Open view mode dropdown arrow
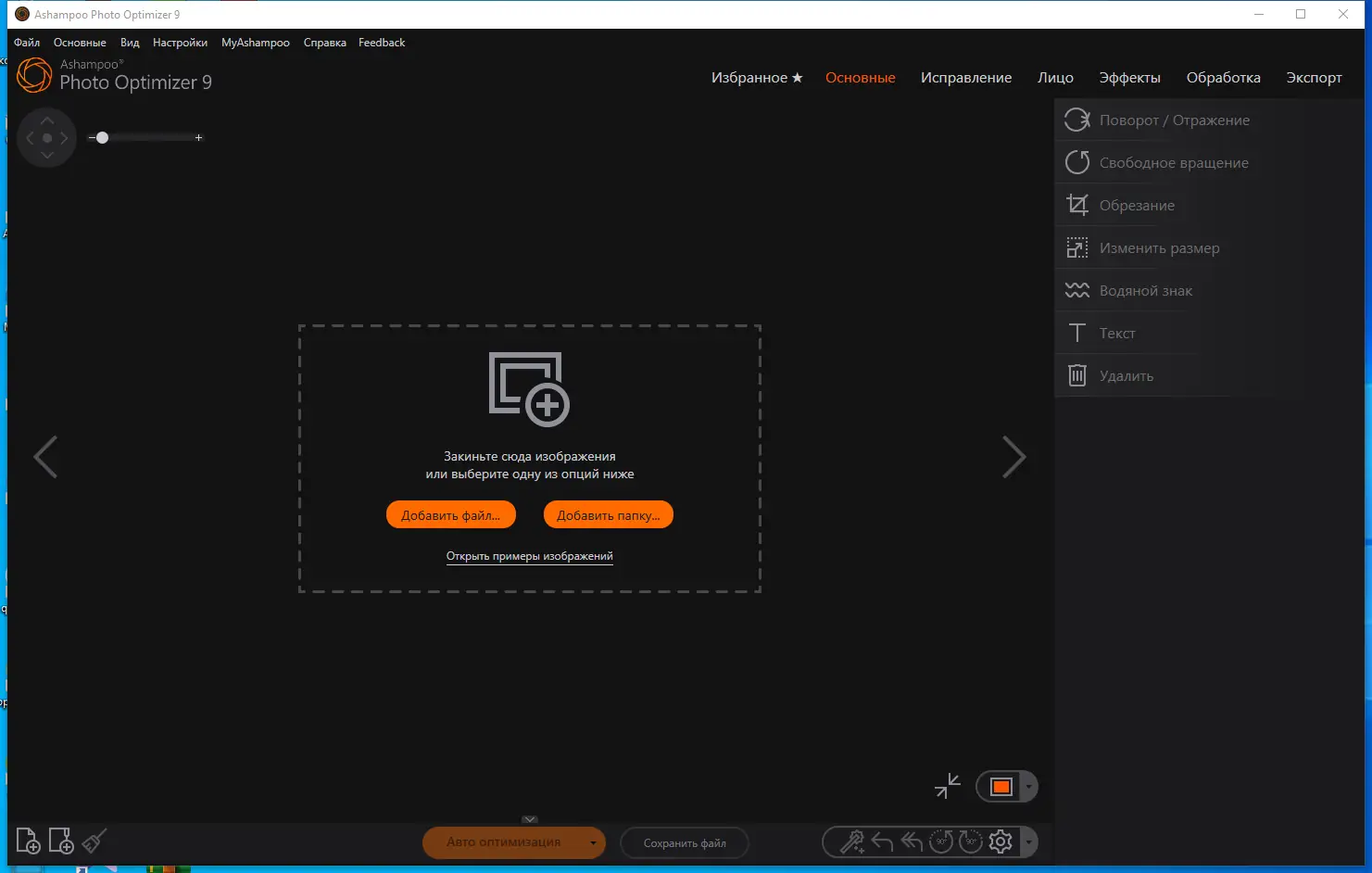Image resolution: width=1372 pixels, height=873 pixels. [1028, 787]
